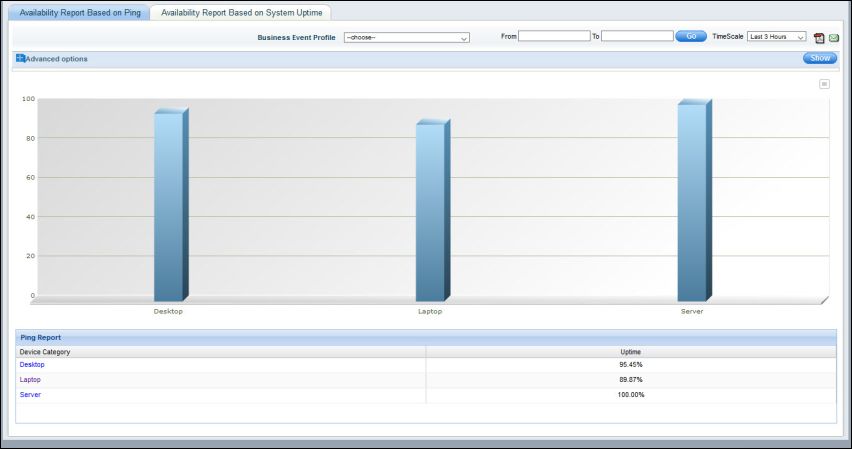Open the Laptop category link
Viewport: 852px width, 449px height.
coord(30,379)
